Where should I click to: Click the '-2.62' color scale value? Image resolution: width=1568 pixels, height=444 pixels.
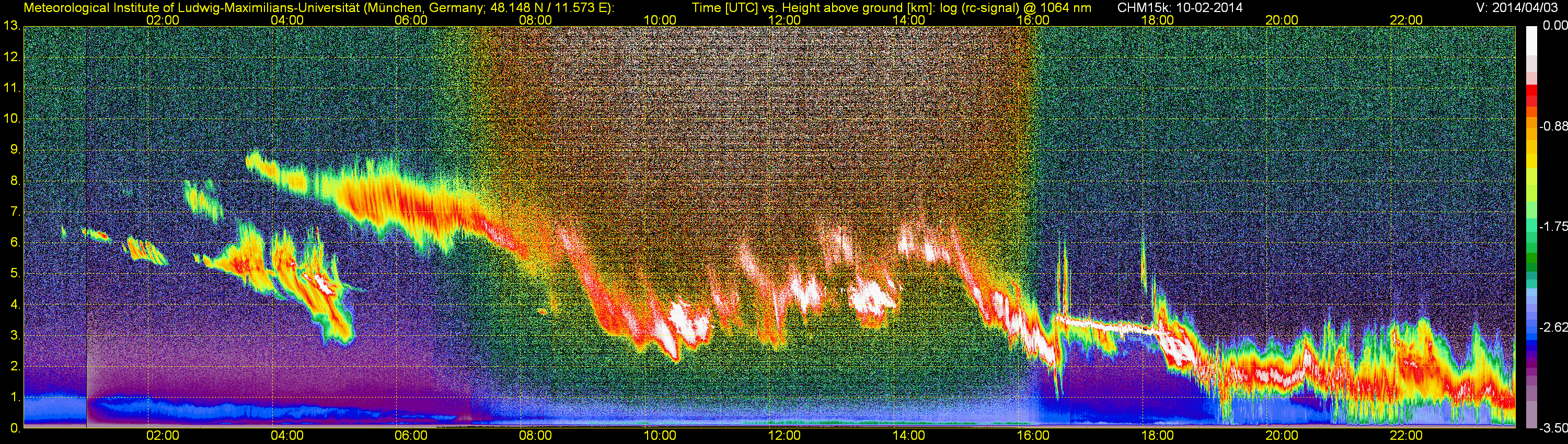(x=1553, y=327)
